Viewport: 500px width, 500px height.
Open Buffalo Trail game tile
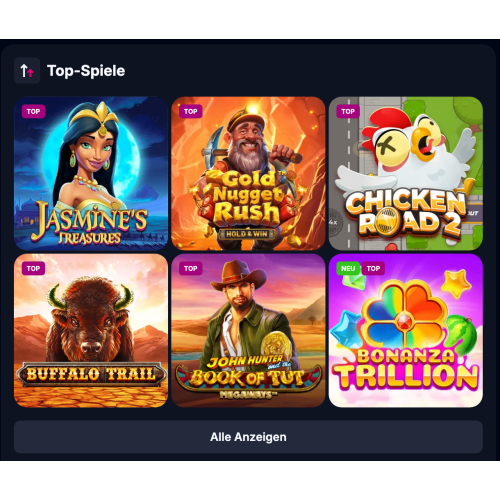pyautogui.click(x=91, y=331)
